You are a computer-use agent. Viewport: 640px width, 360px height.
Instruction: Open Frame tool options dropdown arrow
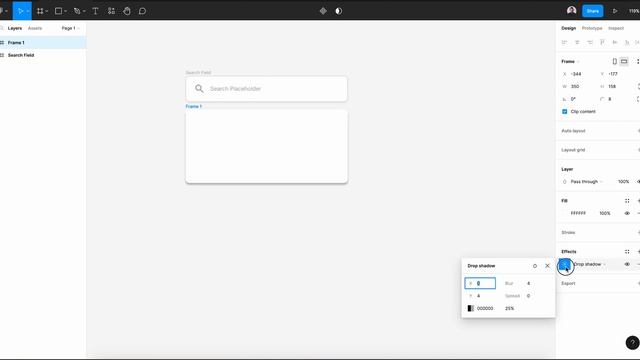pos(47,11)
